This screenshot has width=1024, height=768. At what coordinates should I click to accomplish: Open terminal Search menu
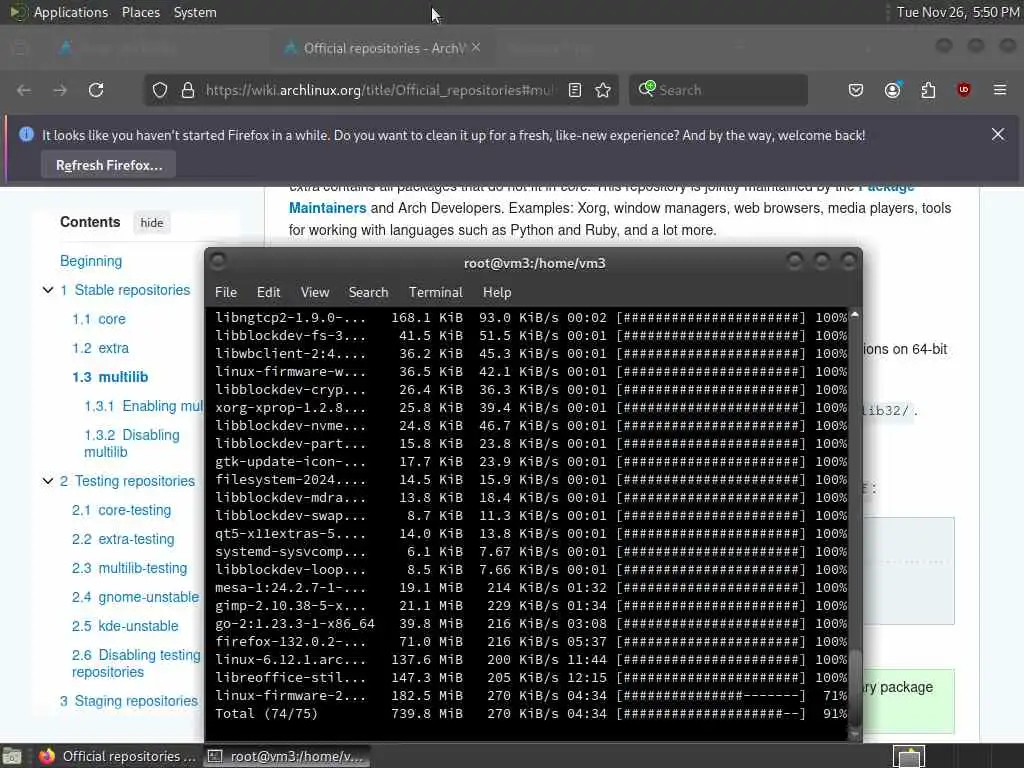click(368, 292)
